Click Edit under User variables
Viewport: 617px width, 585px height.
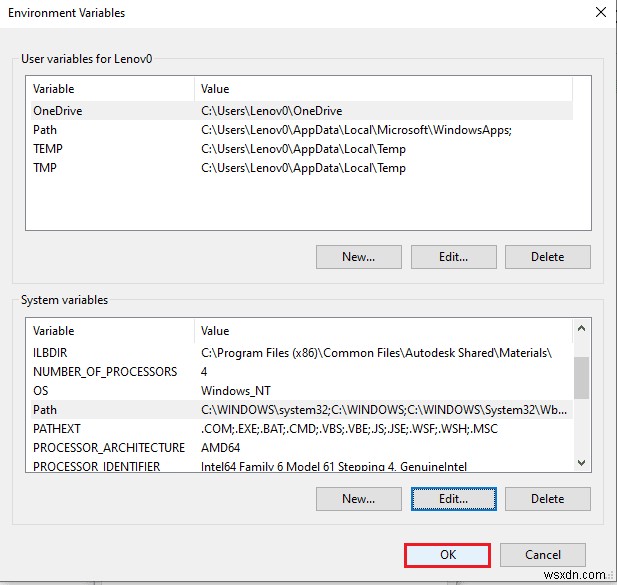coord(453,257)
